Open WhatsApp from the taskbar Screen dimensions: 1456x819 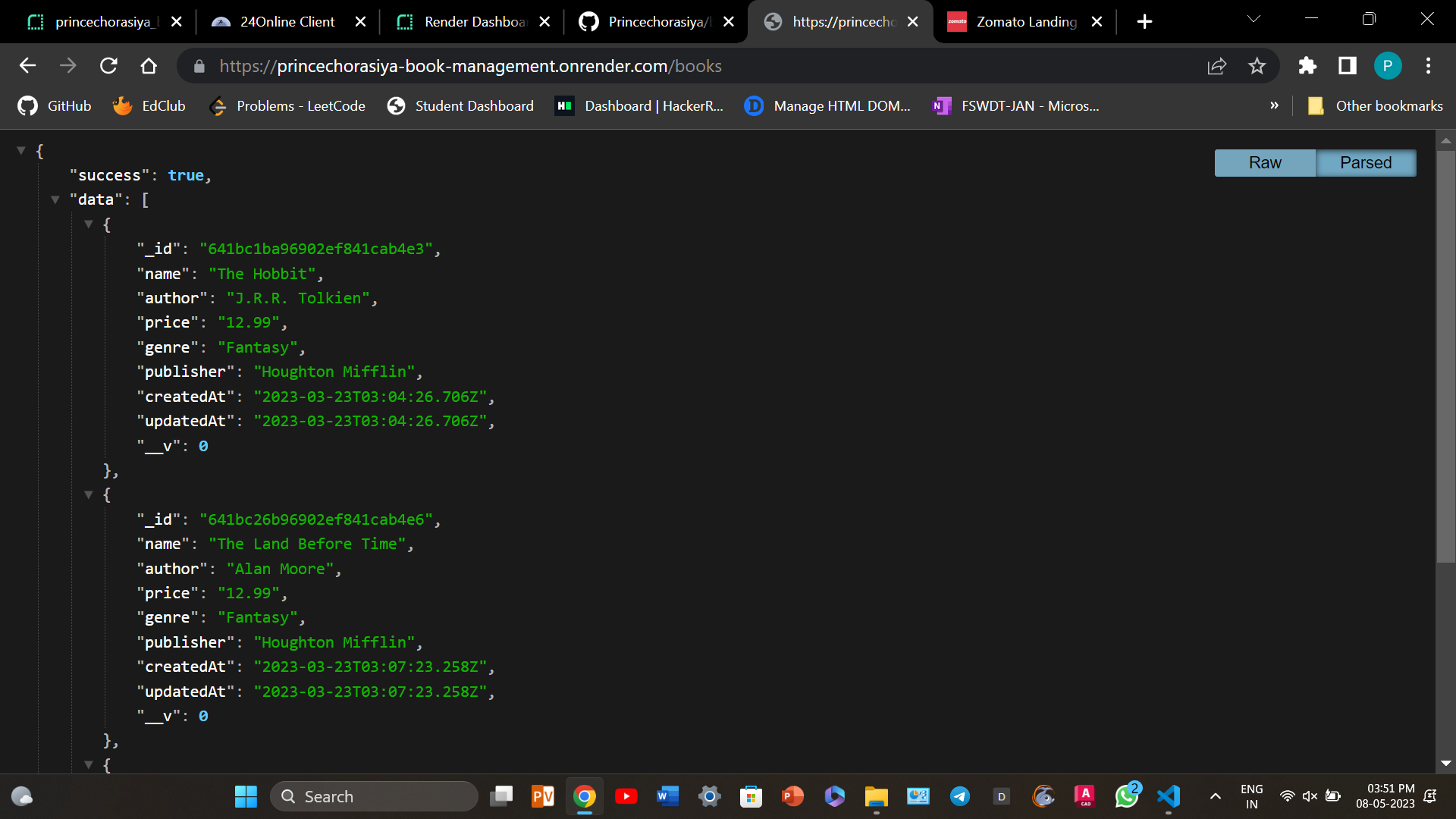coord(1127,796)
